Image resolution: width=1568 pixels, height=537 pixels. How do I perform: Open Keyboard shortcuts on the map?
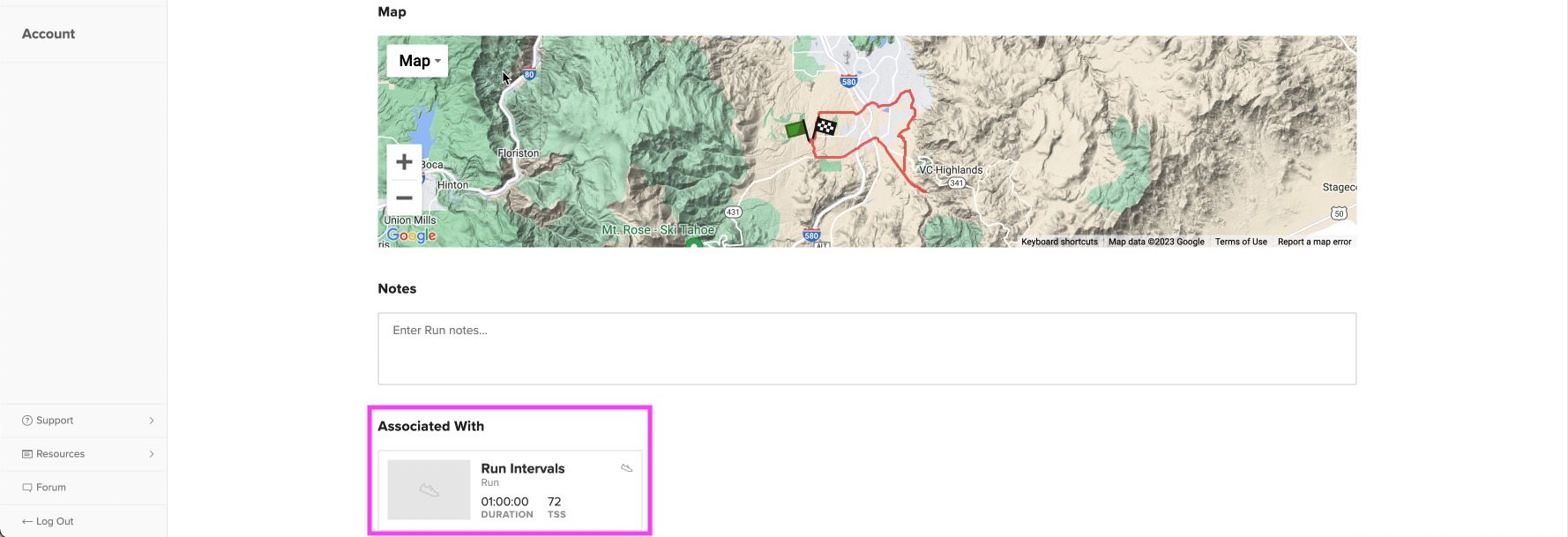coord(1059,242)
